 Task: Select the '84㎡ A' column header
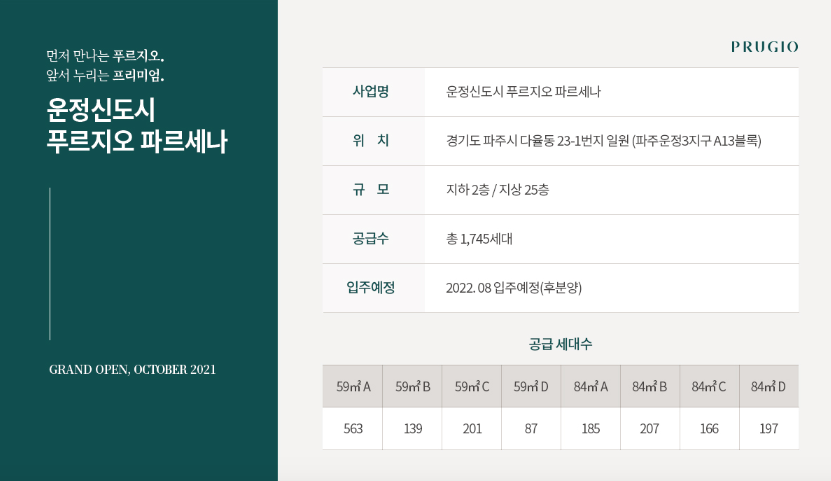[590, 386]
